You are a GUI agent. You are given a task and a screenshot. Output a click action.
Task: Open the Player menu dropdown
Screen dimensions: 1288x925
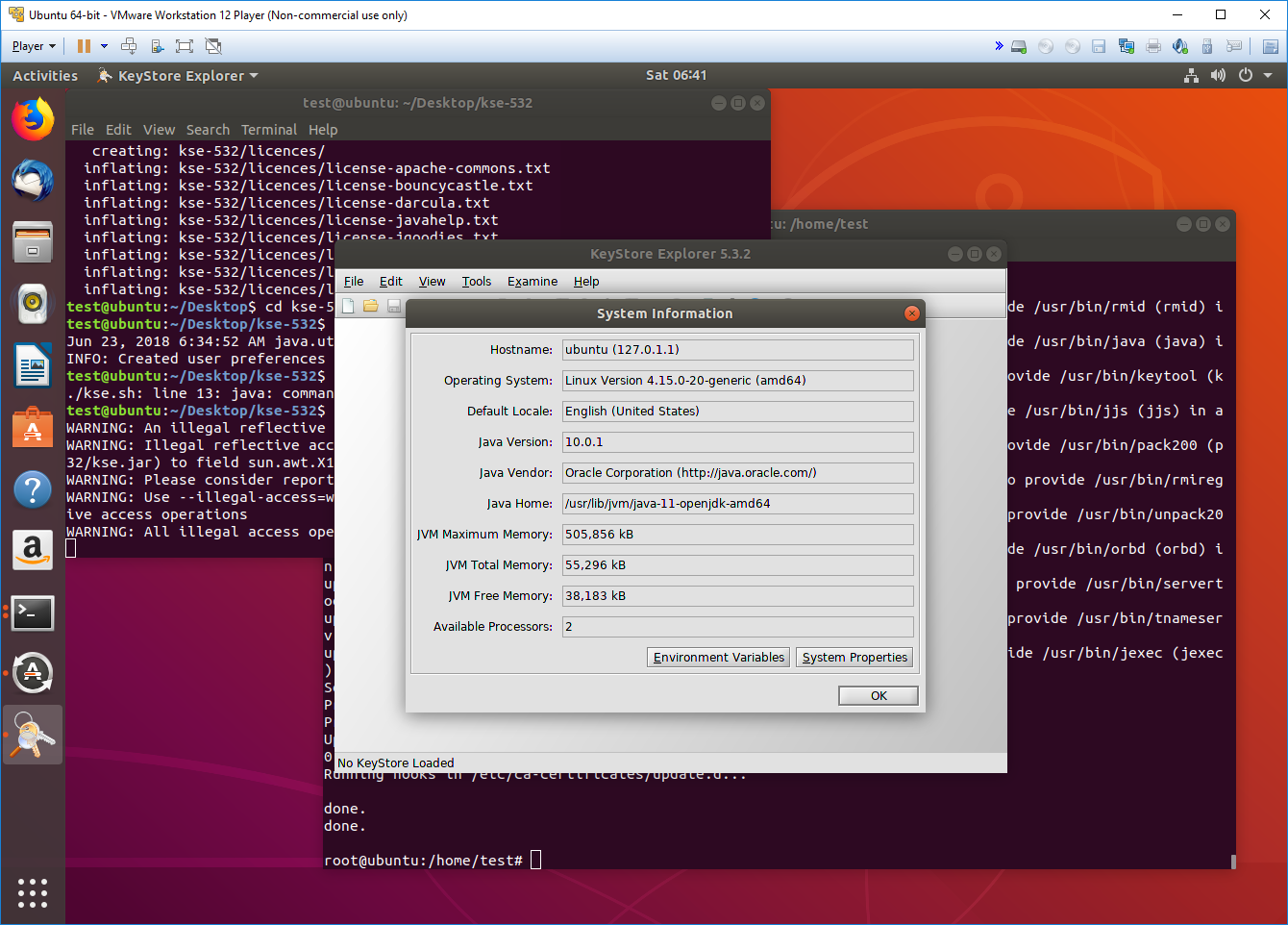click(x=33, y=45)
